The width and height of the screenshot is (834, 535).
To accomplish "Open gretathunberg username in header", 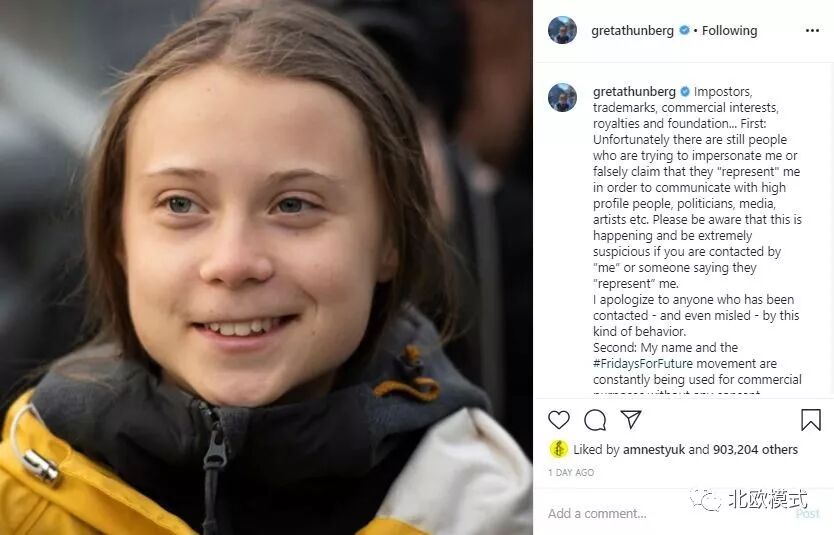I will [x=632, y=31].
